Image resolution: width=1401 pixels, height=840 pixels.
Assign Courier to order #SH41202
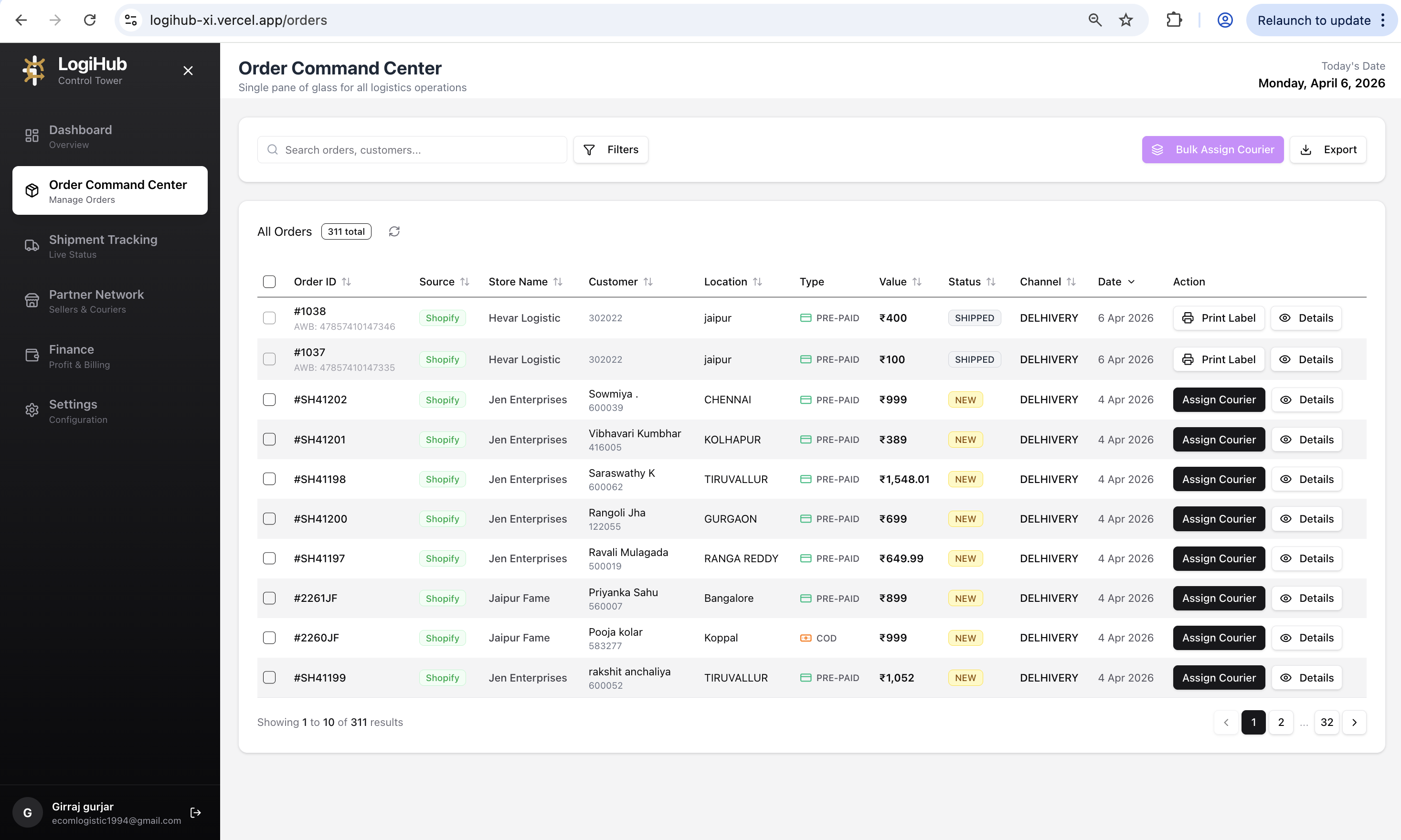point(1219,399)
